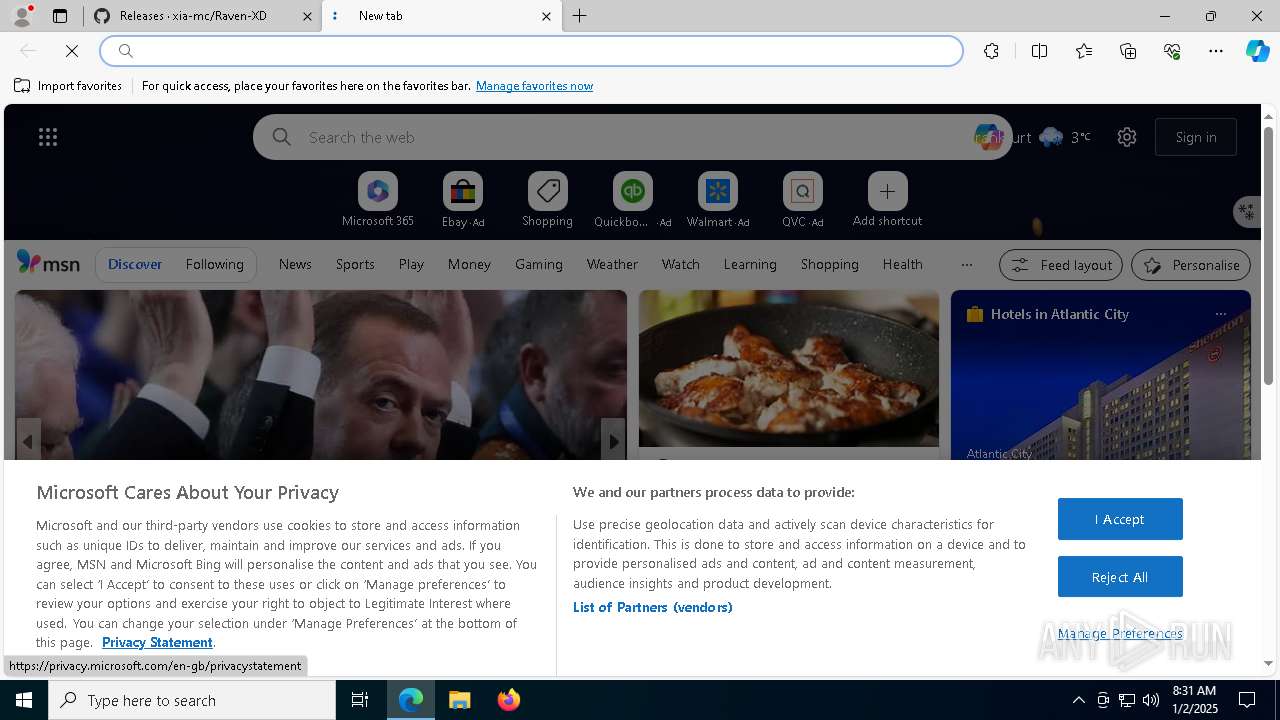The height and width of the screenshot is (720, 1280).
Task: Stop loading the page
Action: coord(72,51)
